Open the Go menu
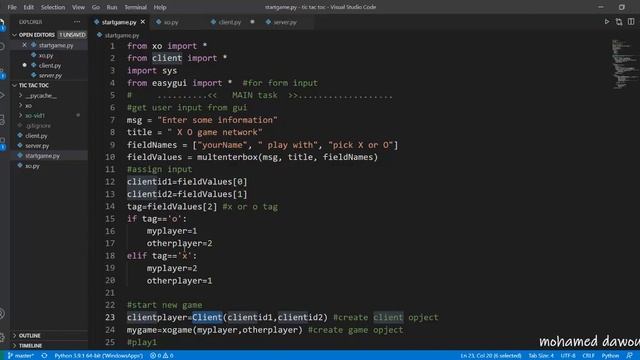Image resolution: width=640 pixels, height=360 pixels. [96, 7]
